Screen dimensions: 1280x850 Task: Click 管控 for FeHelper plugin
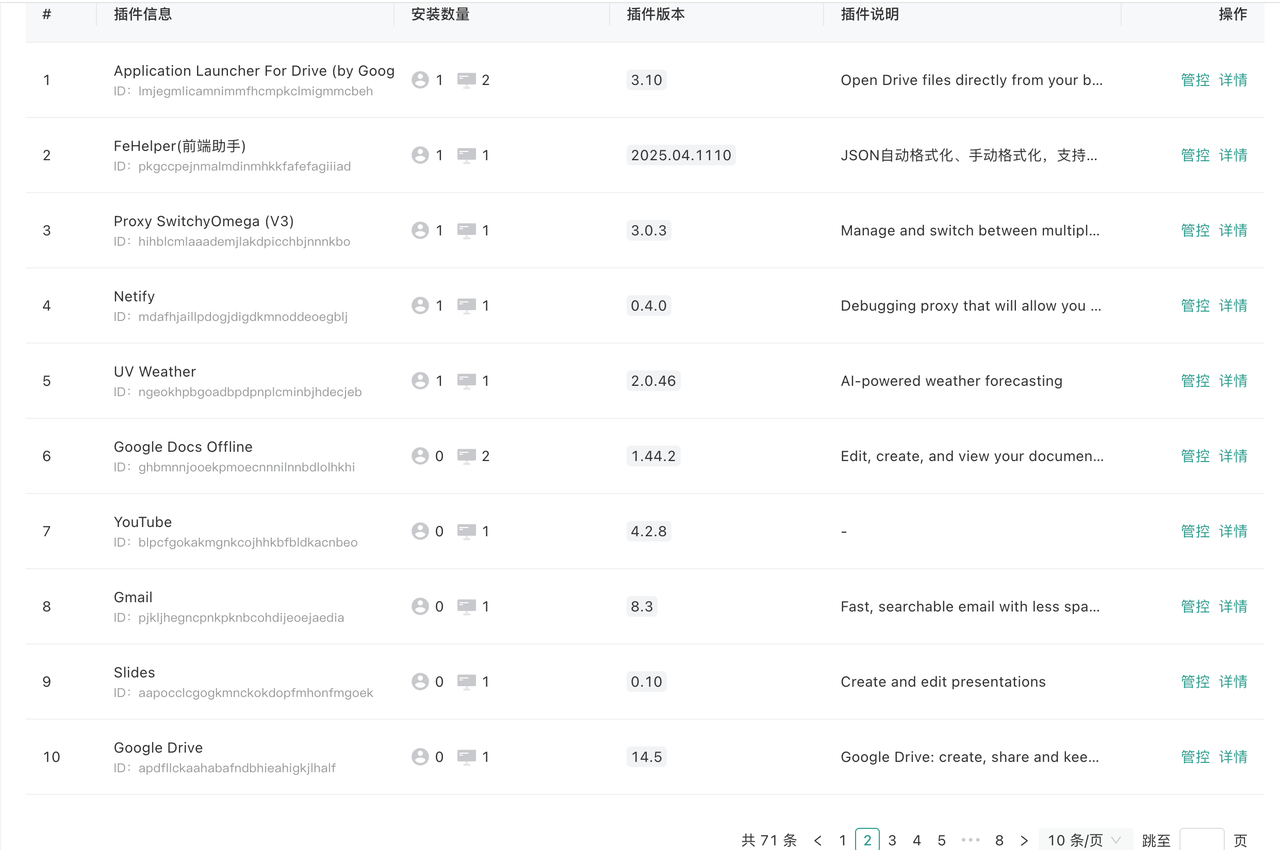1195,155
